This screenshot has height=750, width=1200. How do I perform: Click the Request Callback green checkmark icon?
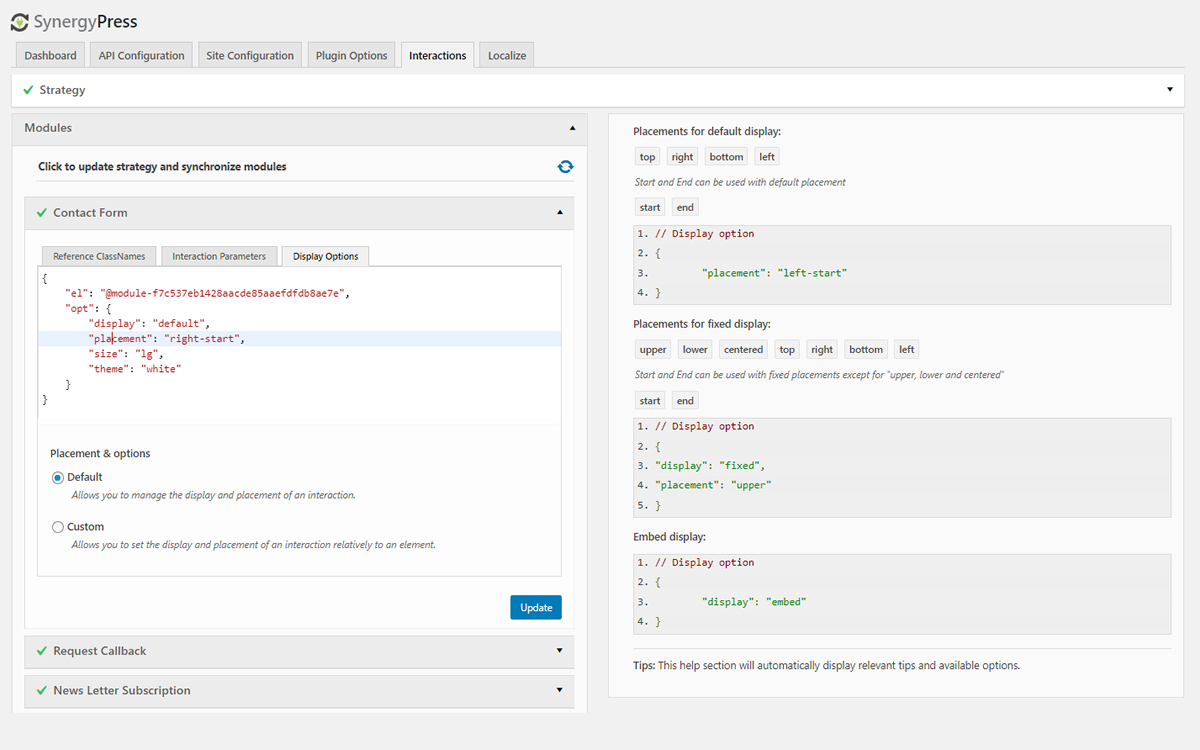coord(42,651)
